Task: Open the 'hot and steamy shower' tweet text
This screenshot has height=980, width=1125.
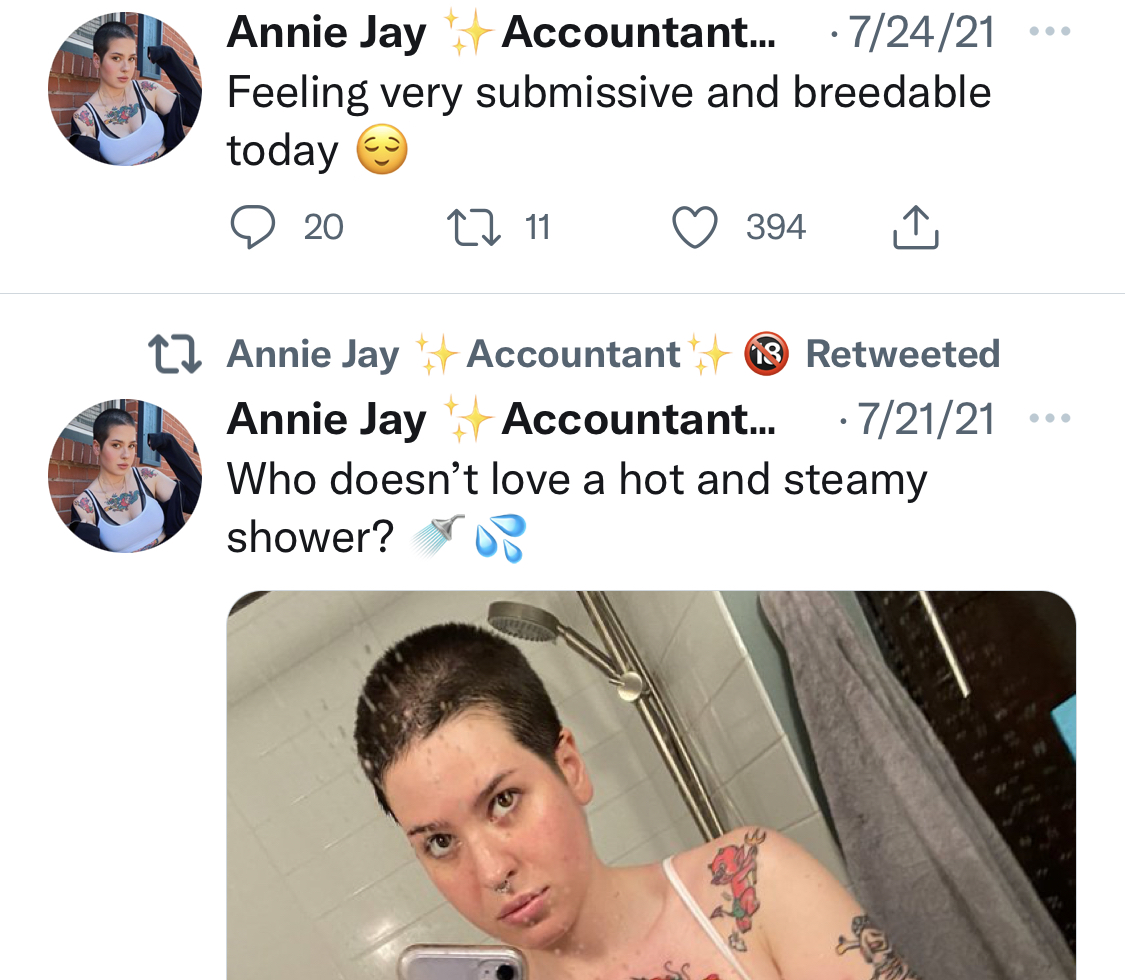Action: click(x=578, y=509)
